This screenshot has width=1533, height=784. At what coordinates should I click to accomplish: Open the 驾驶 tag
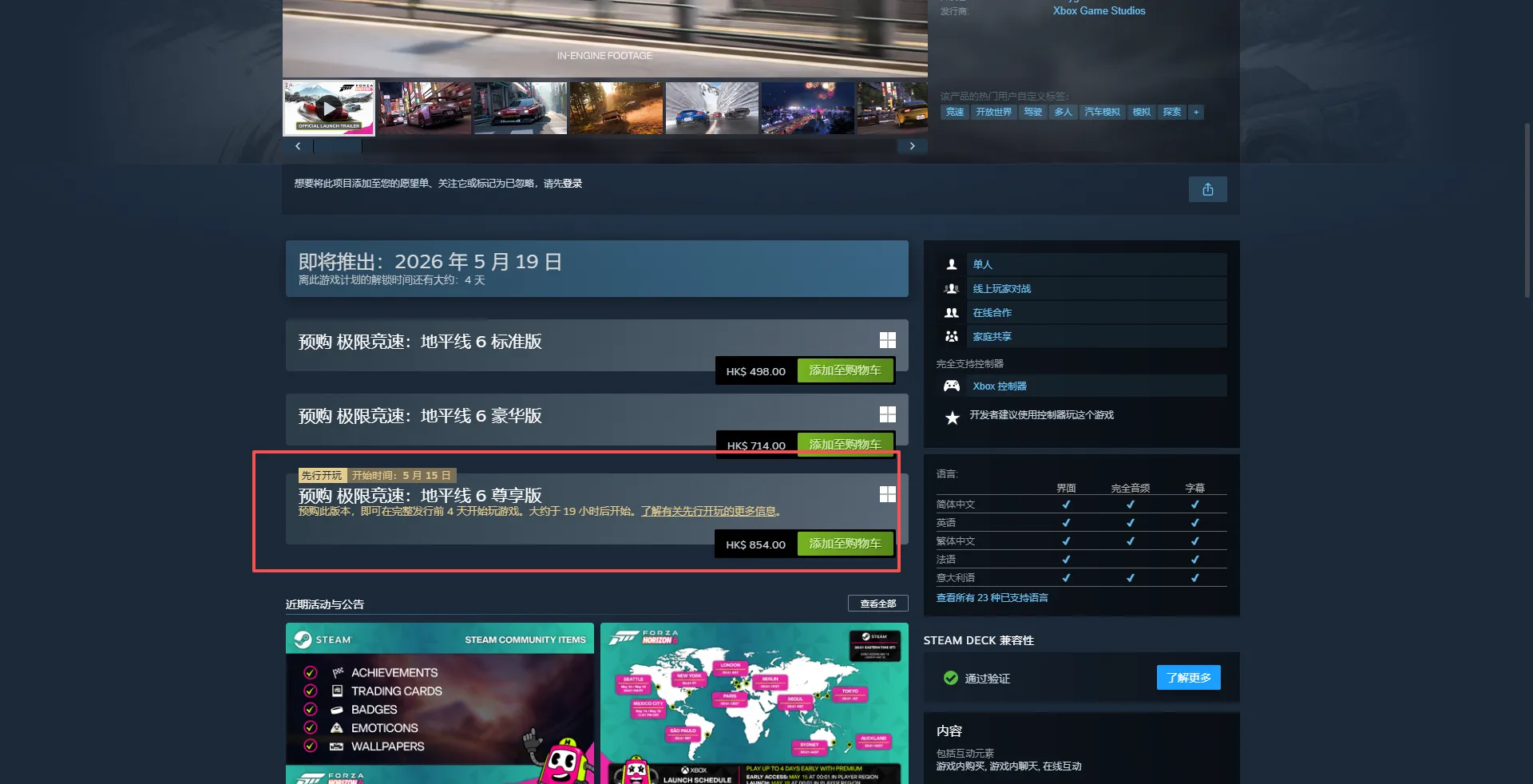click(x=1033, y=112)
